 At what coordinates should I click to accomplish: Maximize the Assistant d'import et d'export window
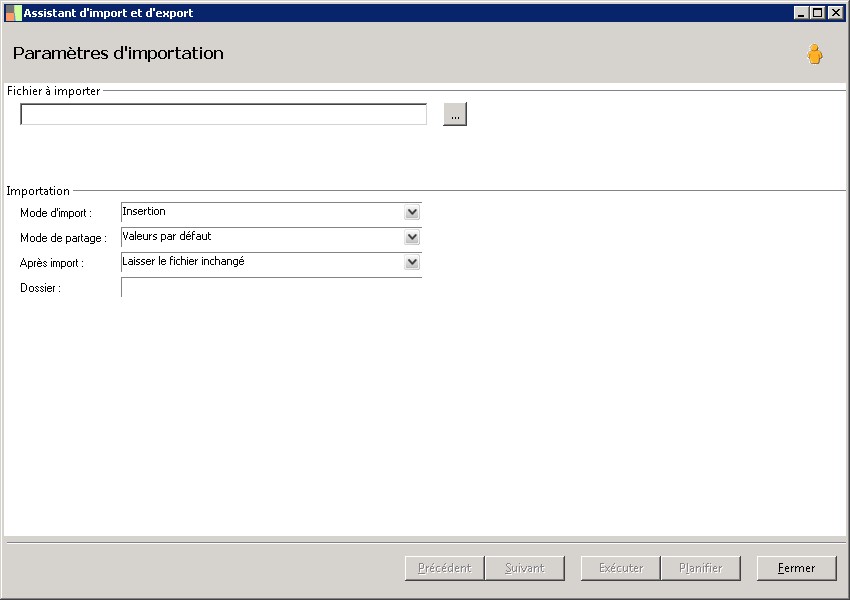(818, 13)
